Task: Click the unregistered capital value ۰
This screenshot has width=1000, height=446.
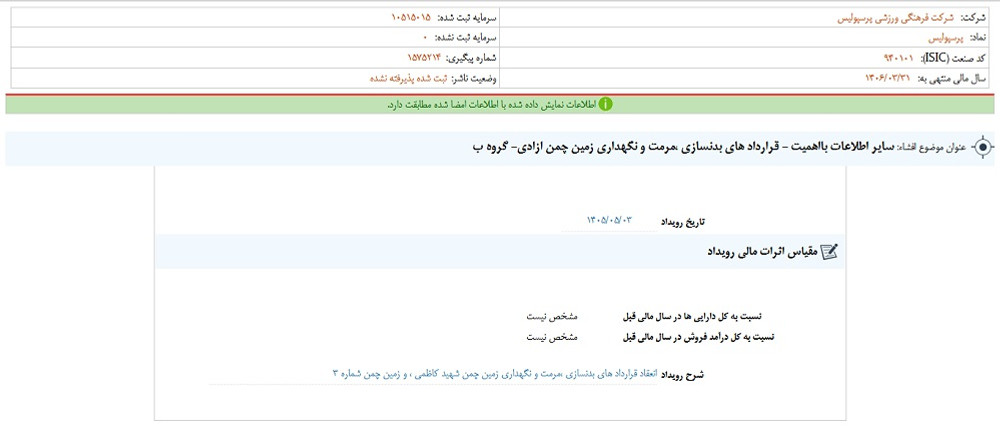Action: [x=424, y=38]
